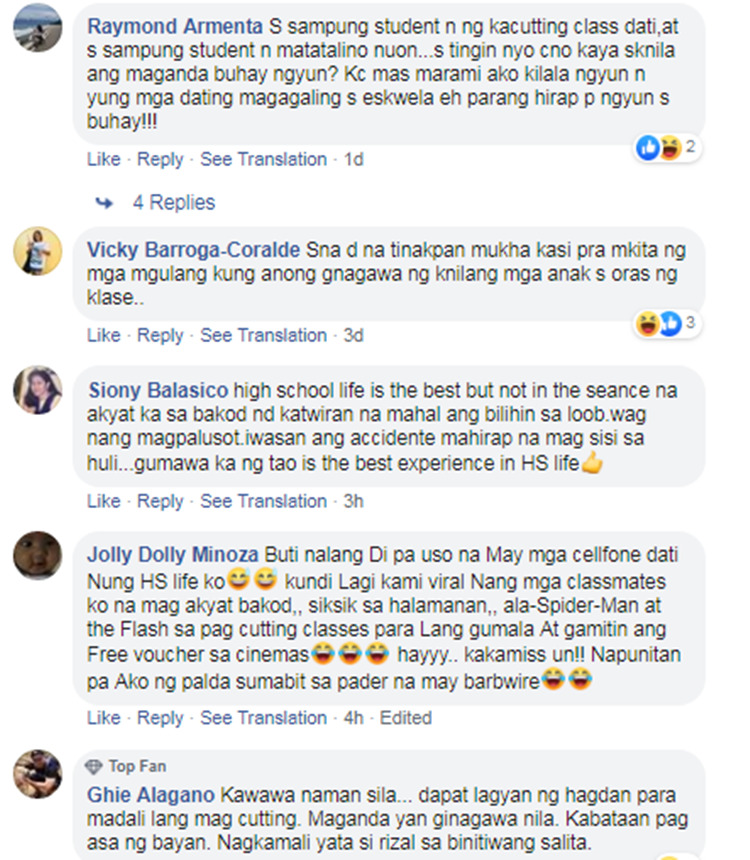
Task: See Translation of Raymond Armenta's comment
Action: [x=263, y=159]
